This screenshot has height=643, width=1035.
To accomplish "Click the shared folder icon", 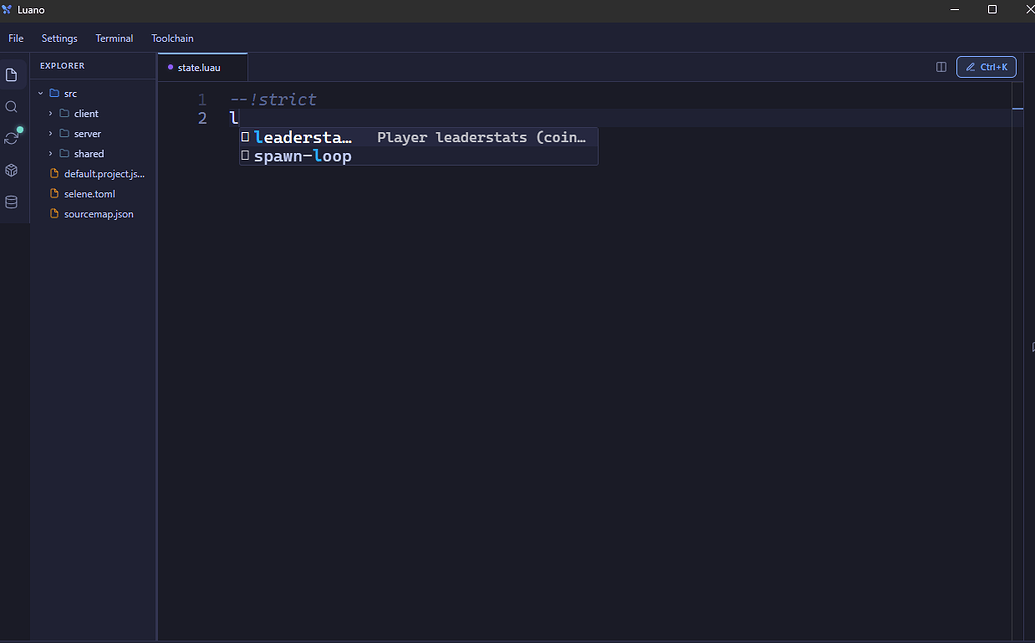I will 65,153.
